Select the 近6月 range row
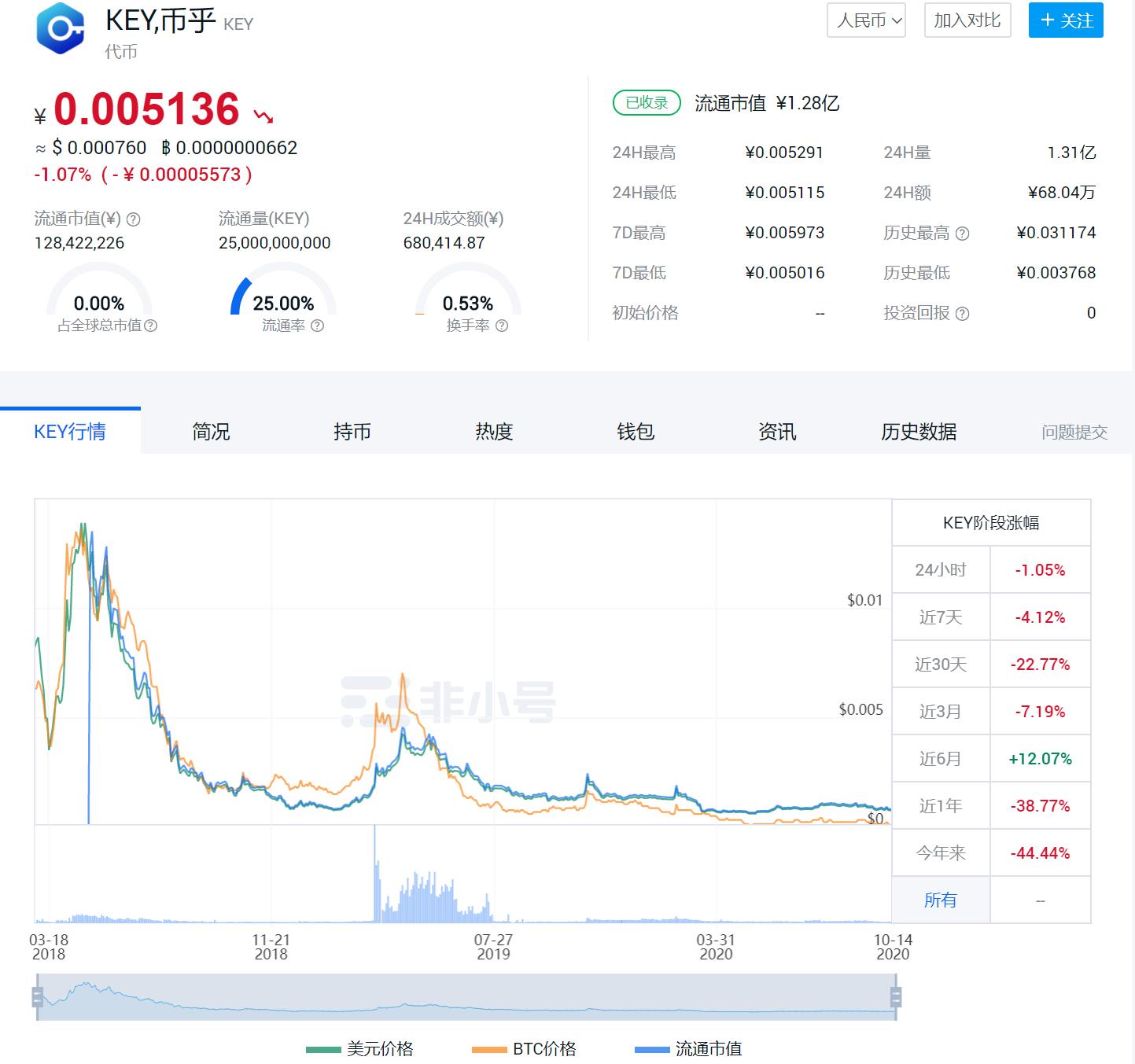The image size is (1135, 1064). point(991,758)
